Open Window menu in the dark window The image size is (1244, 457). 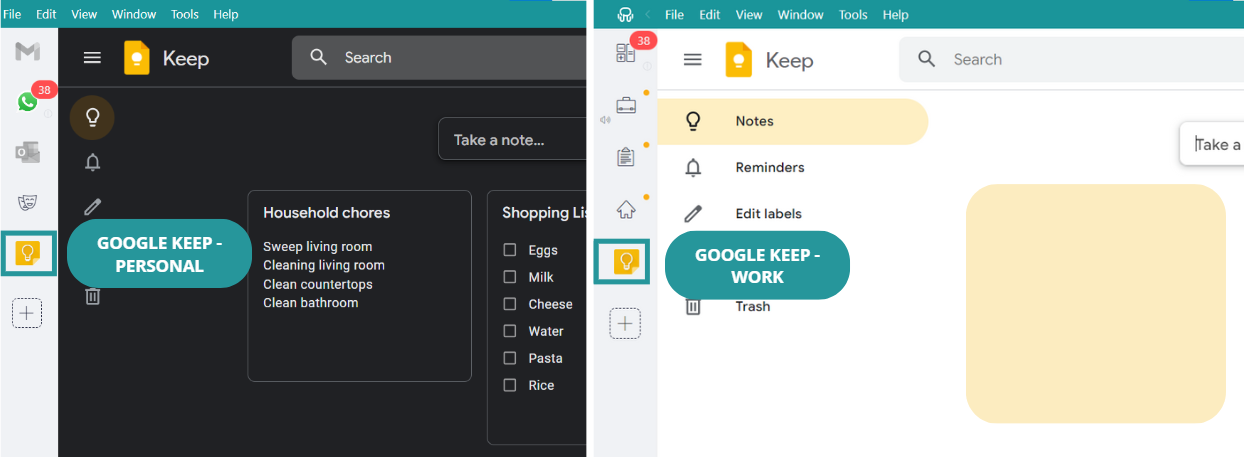point(134,14)
